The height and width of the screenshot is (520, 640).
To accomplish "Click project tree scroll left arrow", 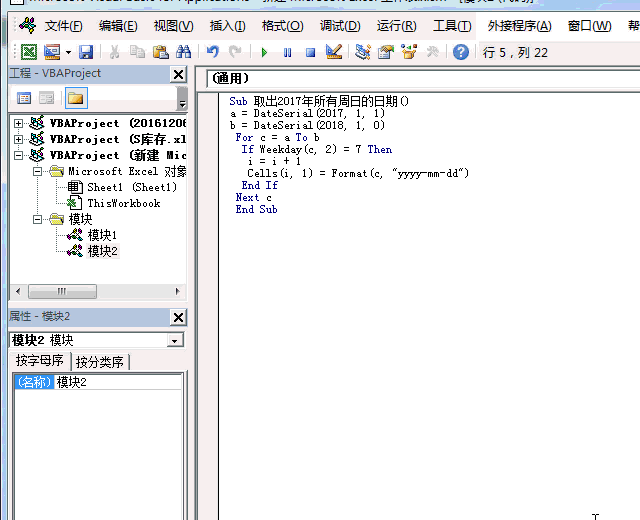I will coord(18,291).
